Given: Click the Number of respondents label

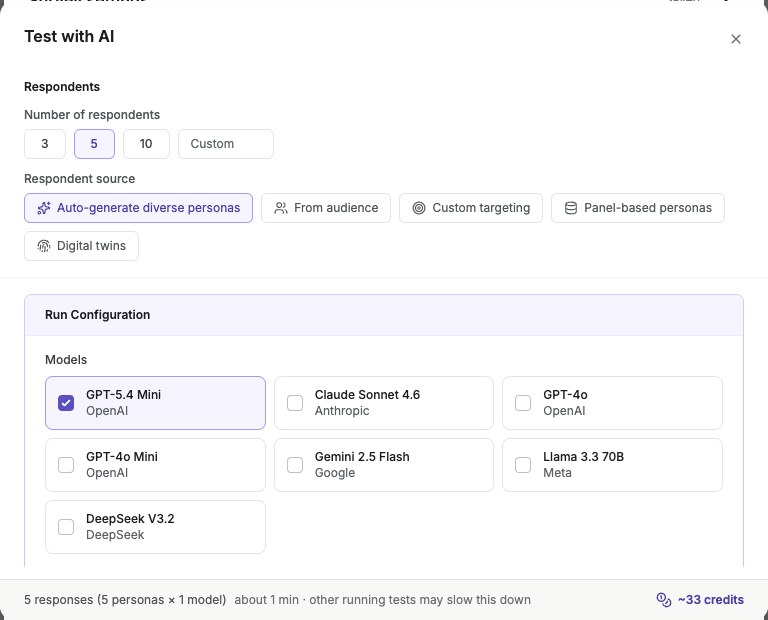Looking at the screenshot, I should pyautogui.click(x=92, y=115).
